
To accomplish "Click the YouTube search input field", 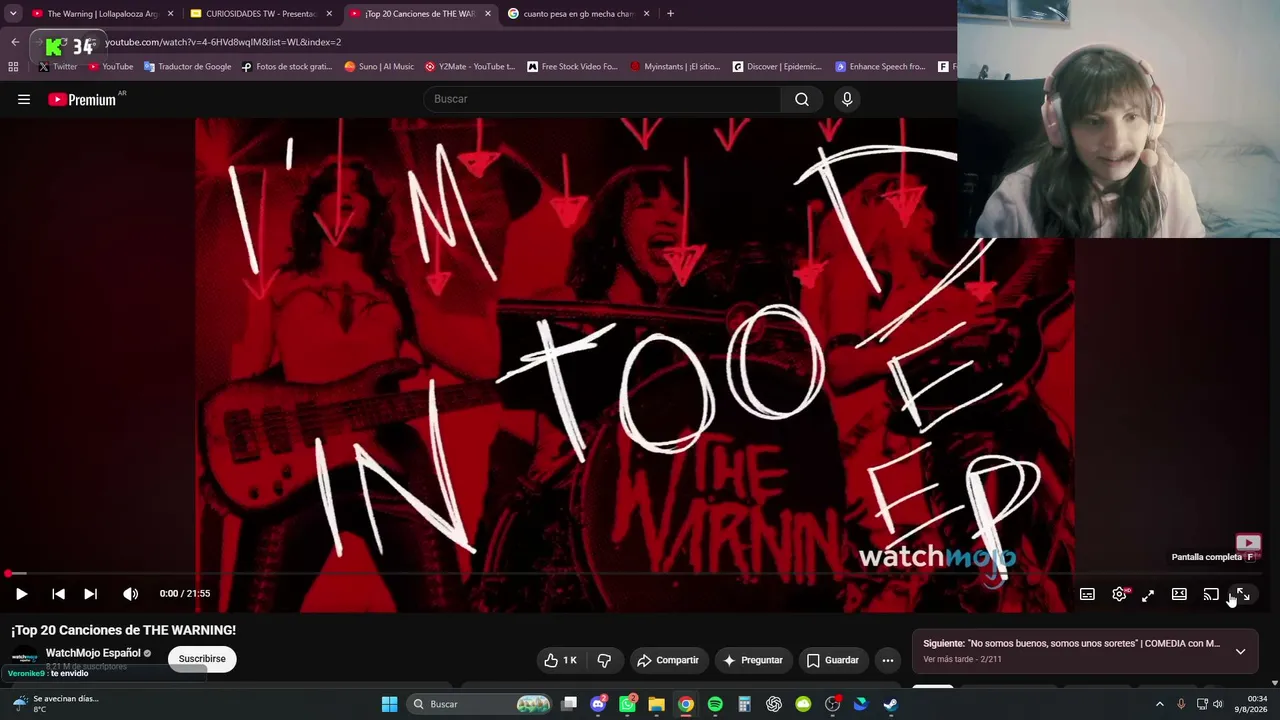I will click(603, 99).
